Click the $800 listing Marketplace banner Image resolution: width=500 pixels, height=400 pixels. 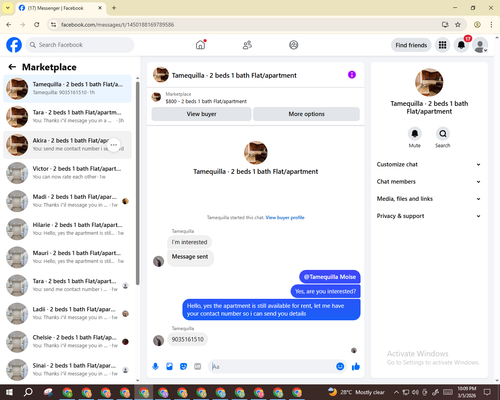pos(255,98)
